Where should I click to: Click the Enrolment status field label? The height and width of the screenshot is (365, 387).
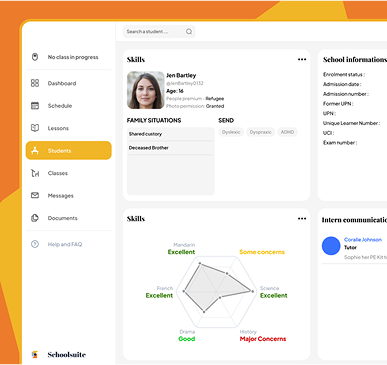pyautogui.click(x=344, y=74)
